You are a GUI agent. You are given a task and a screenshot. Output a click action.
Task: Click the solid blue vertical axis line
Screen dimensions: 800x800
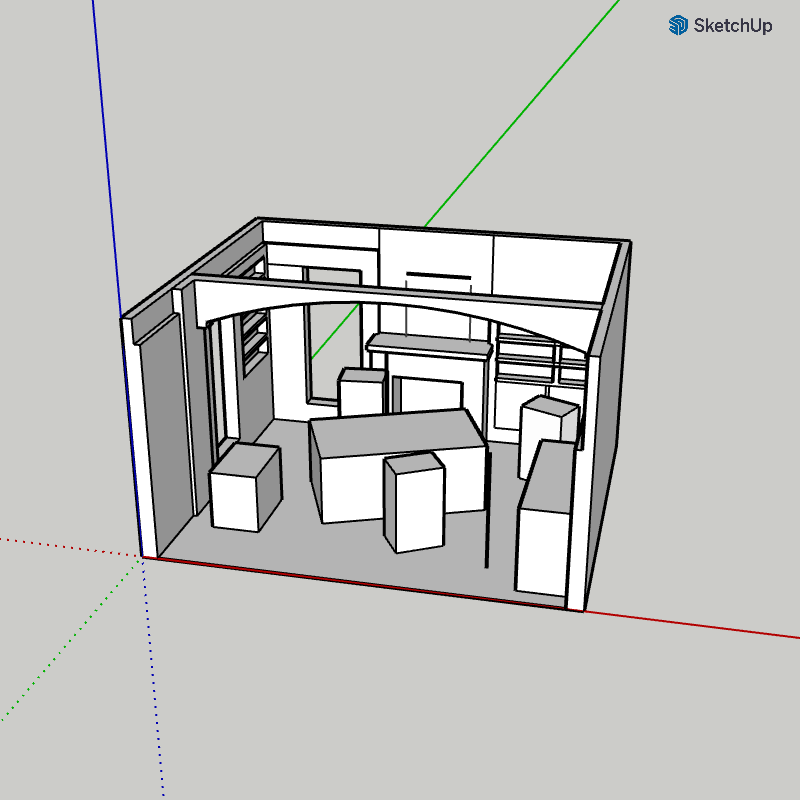[107, 158]
